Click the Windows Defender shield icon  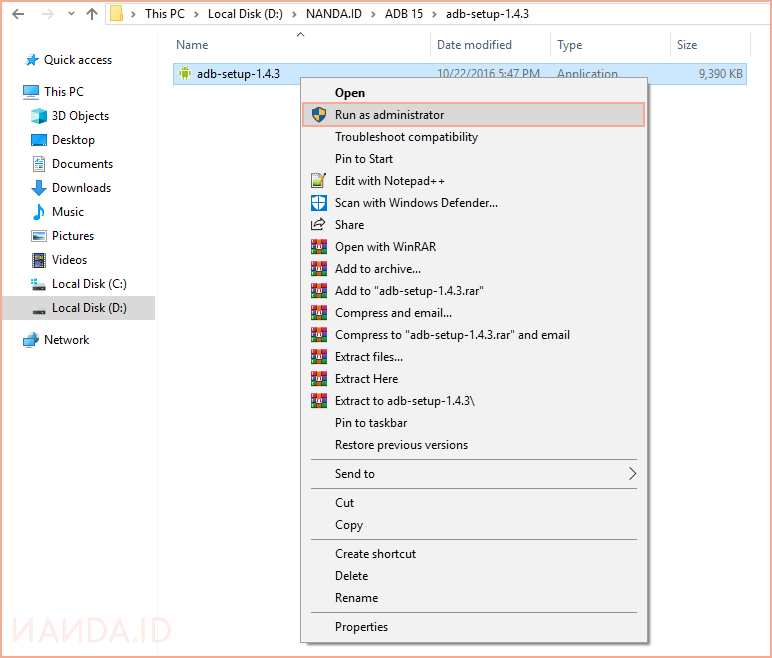click(x=319, y=203)
